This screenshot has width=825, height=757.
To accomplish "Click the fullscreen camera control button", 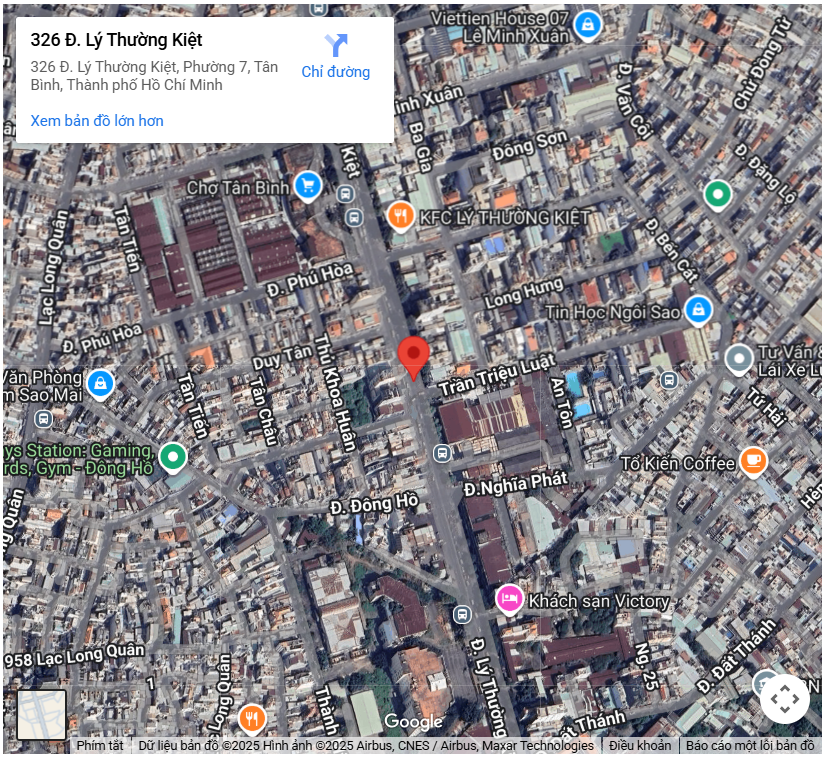I will pos(784,699).
